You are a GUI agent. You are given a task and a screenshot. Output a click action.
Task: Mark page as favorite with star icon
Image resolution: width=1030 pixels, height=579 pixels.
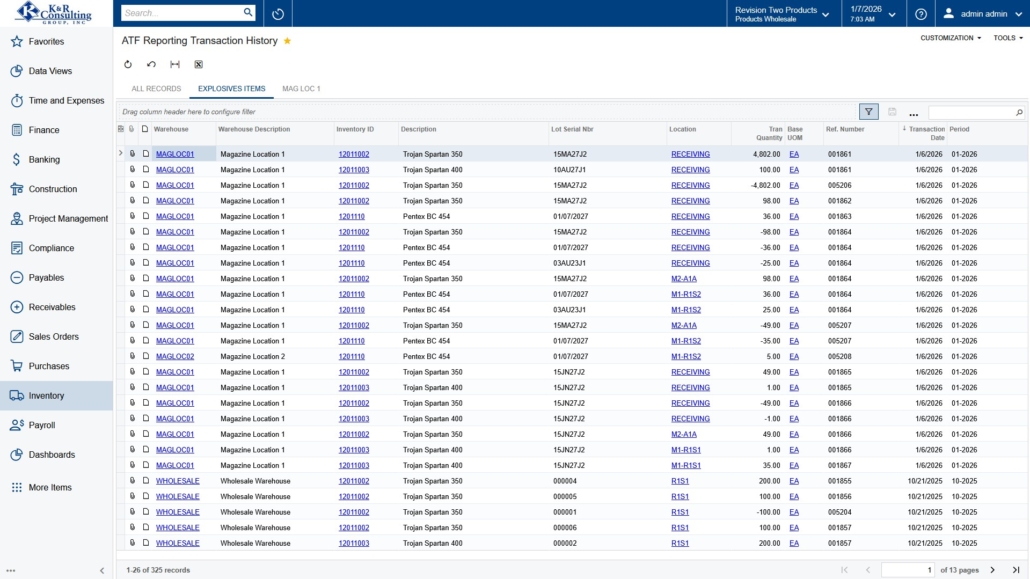tap(288, 41)
